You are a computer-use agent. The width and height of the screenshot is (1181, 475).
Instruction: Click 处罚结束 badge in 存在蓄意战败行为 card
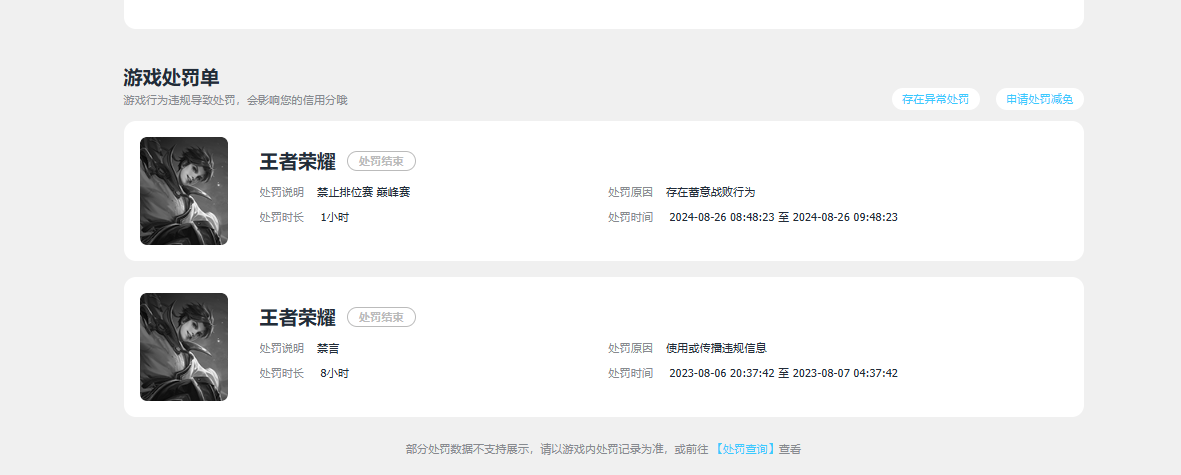(x=381, y=161)
